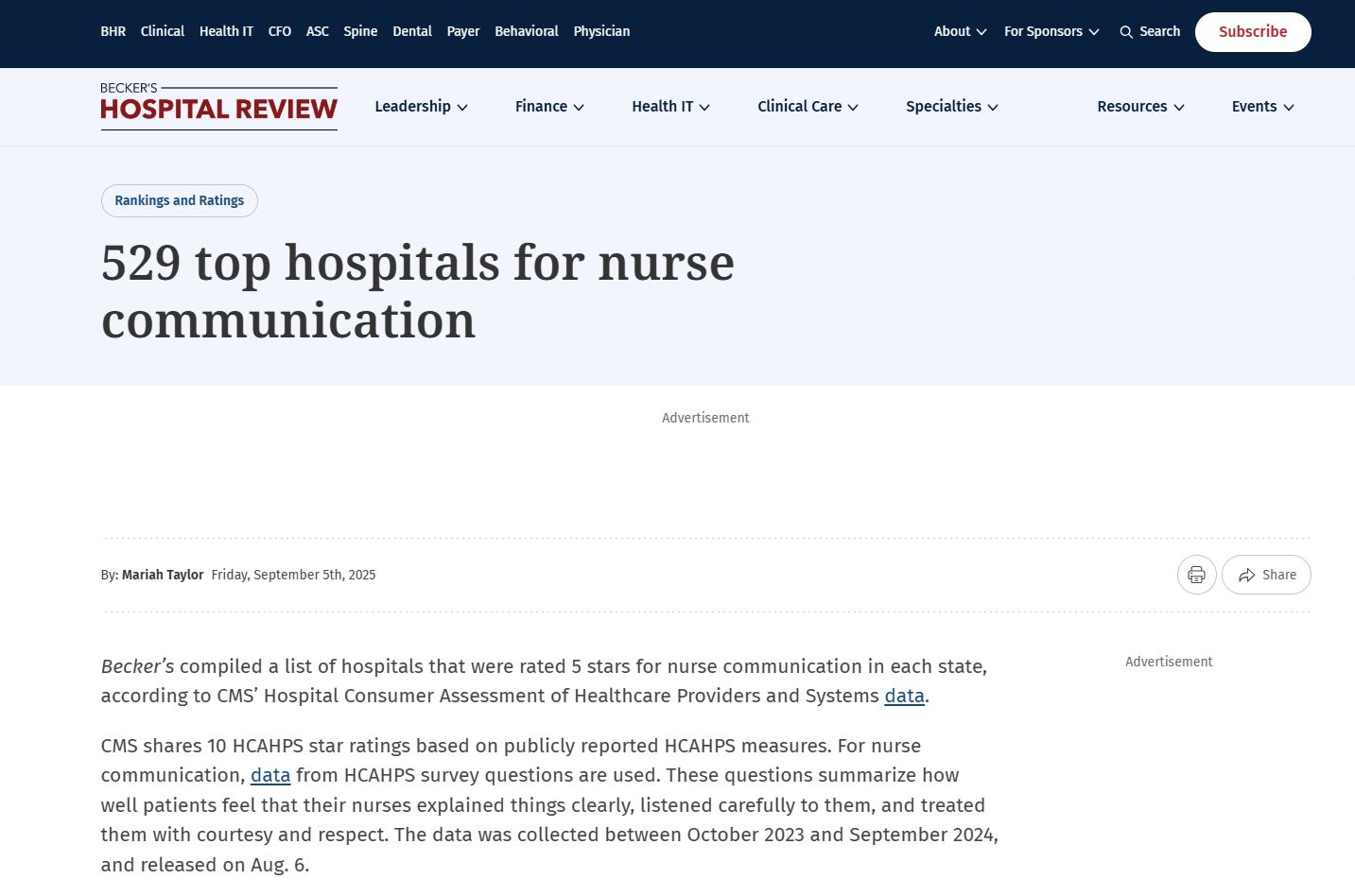Image resolution: width=1355 pixels, height=896 pixels.
Task: Open the Health IT main menu dropdown
Action: 670,107
